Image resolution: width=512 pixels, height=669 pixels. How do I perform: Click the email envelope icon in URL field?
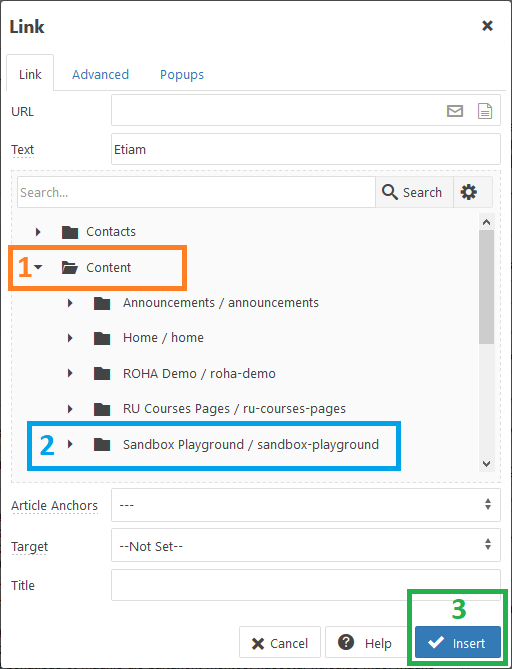pos(455,111)
